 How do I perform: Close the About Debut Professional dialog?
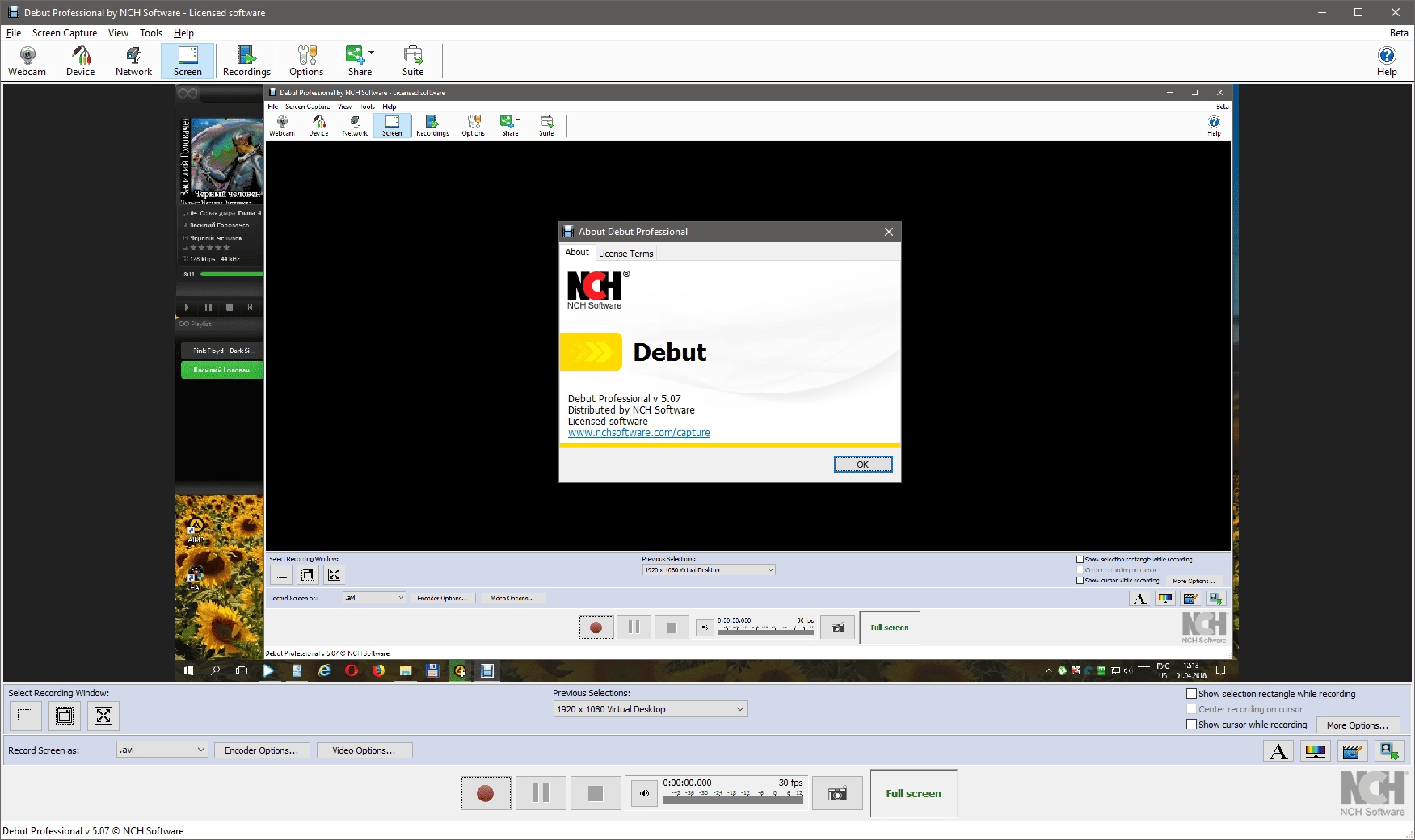[x=889, y=232]
